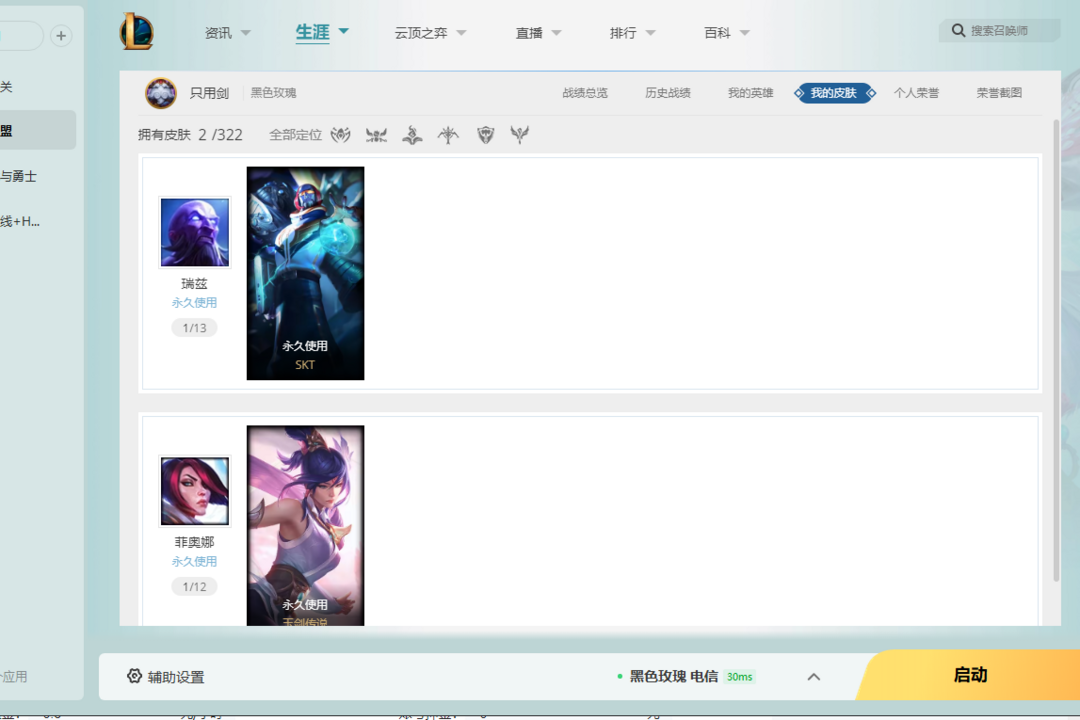The height and width of the screenshot is (720, 1080).
Task: Open 辅助设置 gear icon
Action: coord(134,676)
